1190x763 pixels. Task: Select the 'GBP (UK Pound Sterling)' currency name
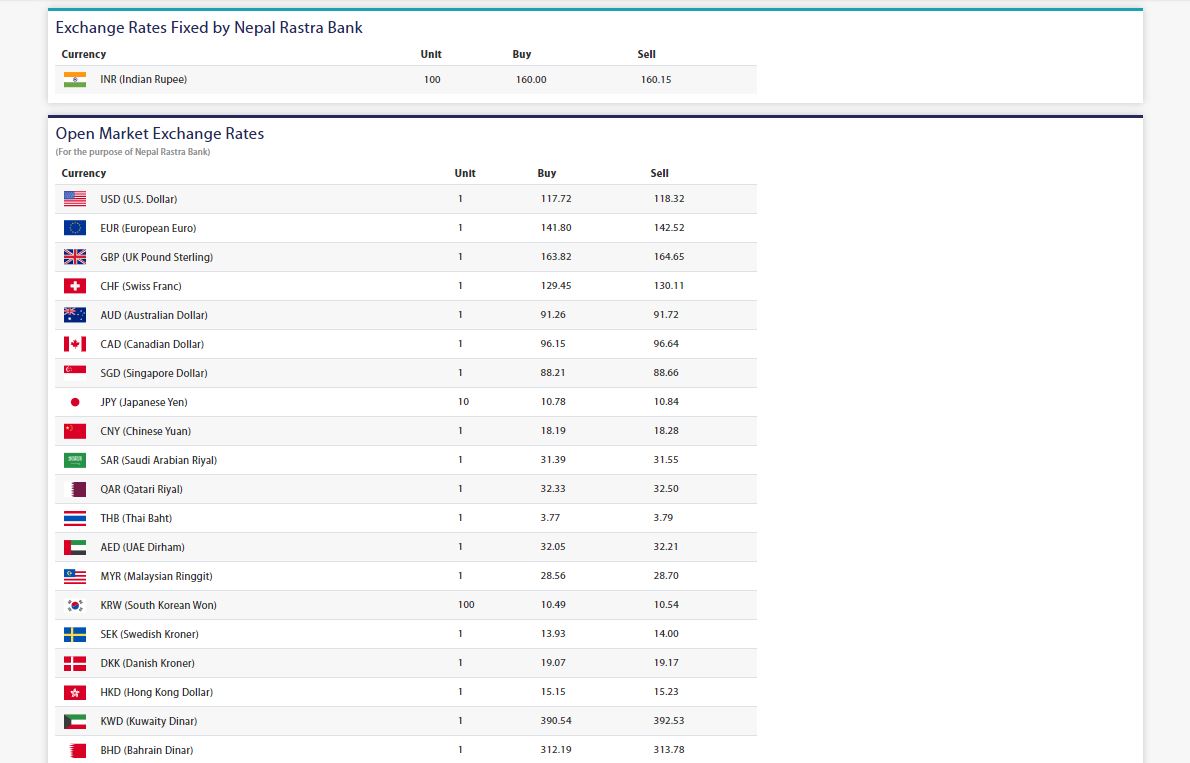(x=156, y=257)
